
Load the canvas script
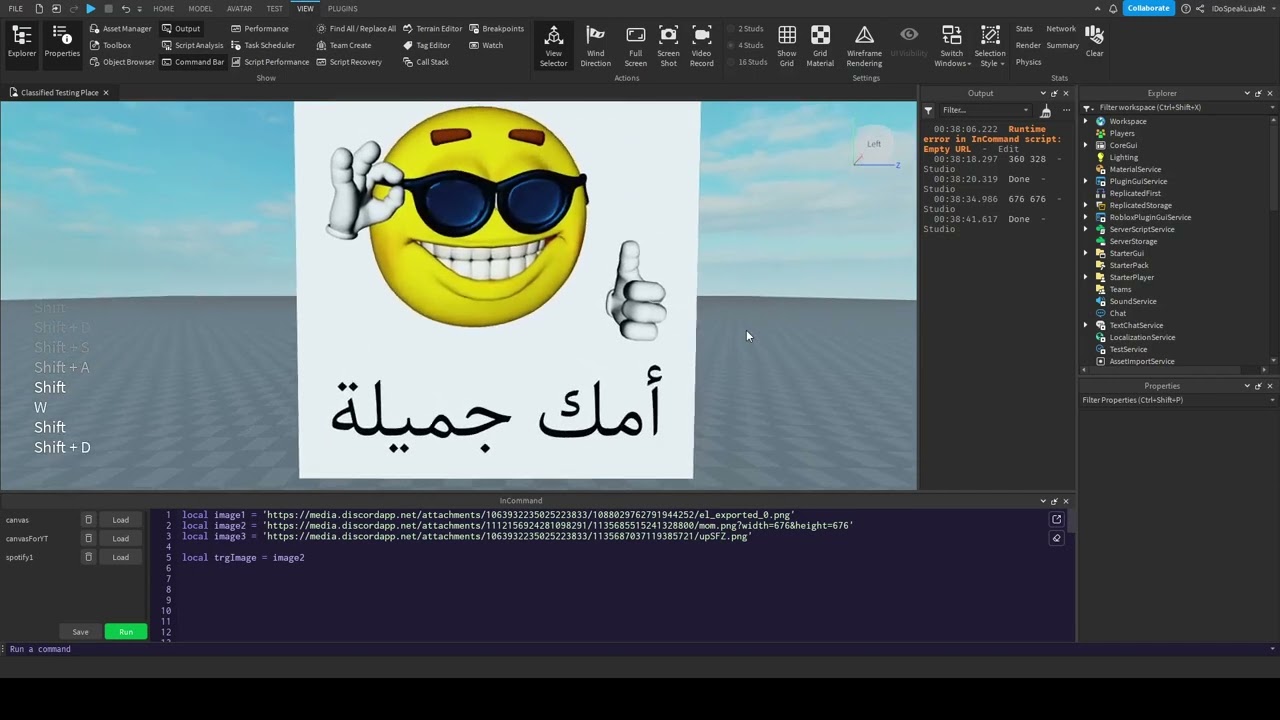tap(120, 520)
